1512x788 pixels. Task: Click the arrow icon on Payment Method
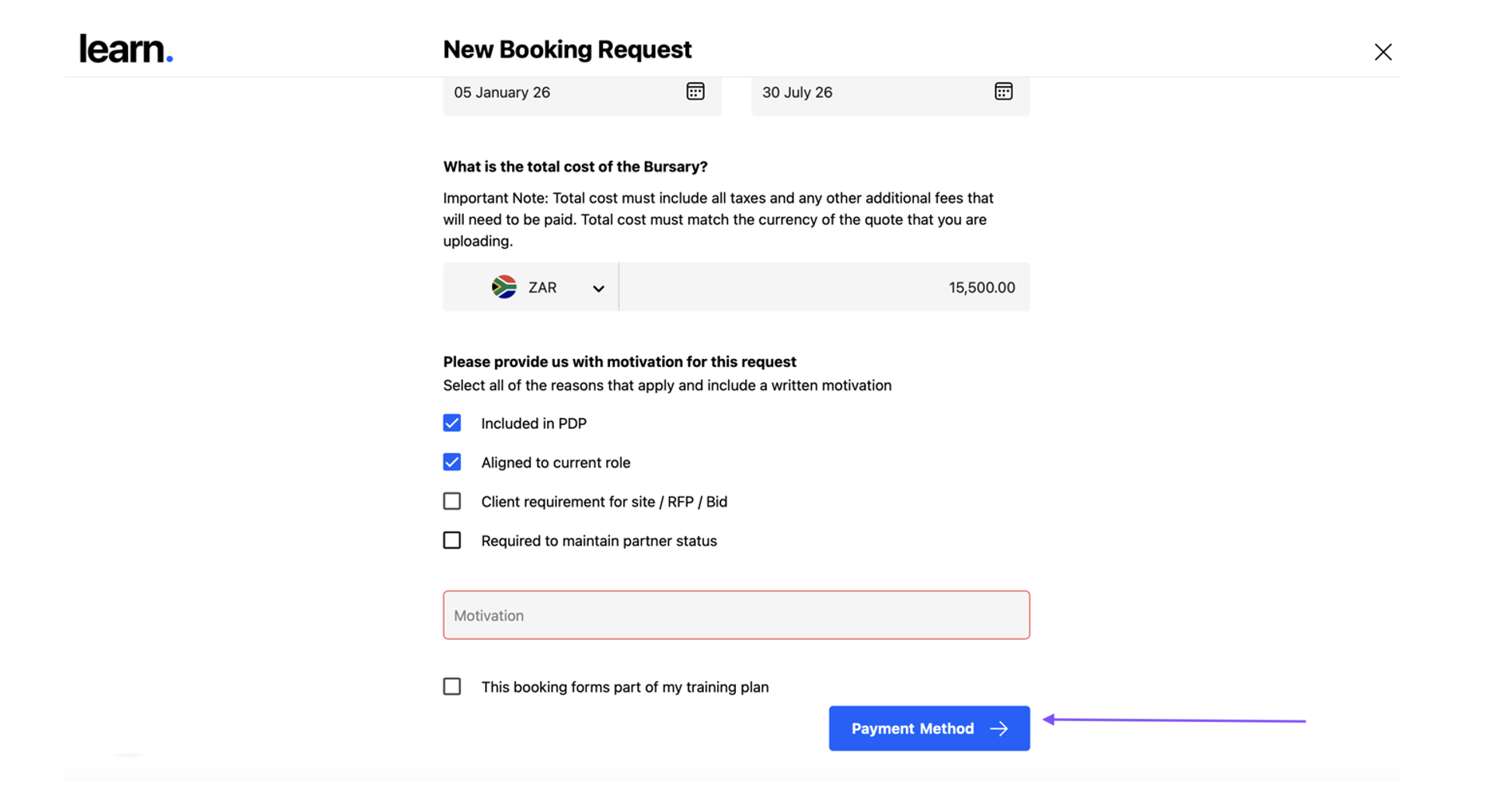point(999,729)
